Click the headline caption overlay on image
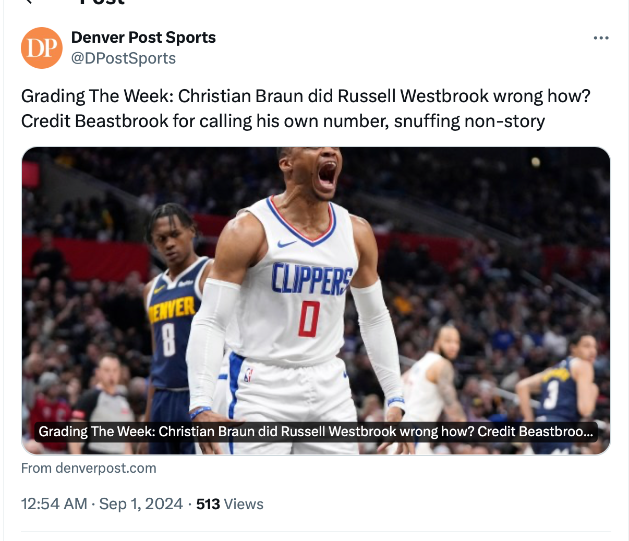Screen dimensions: 629x541 (316, 432)
